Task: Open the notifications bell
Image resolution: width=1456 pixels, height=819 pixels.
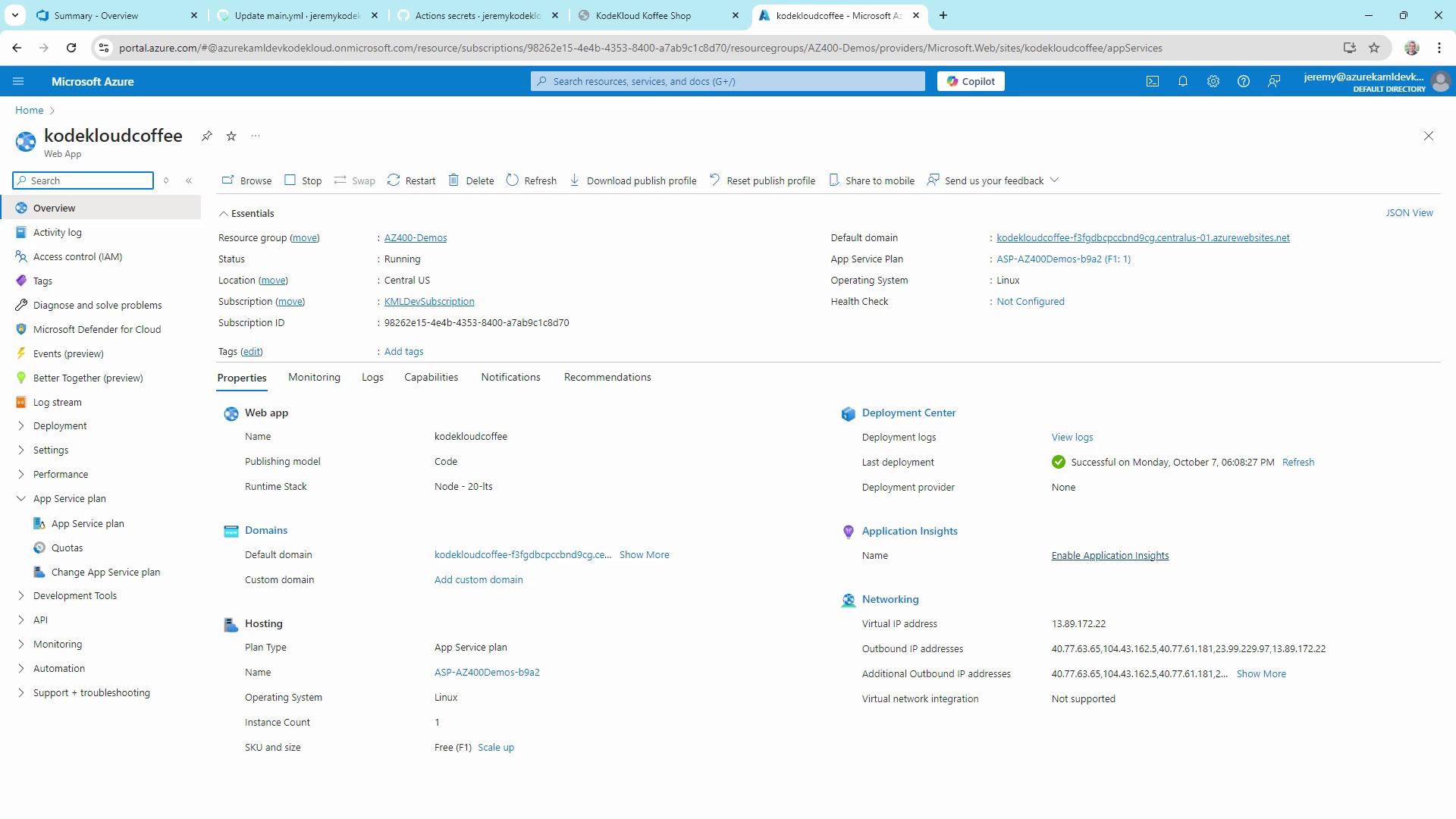Action: (x=1183, y=81)
